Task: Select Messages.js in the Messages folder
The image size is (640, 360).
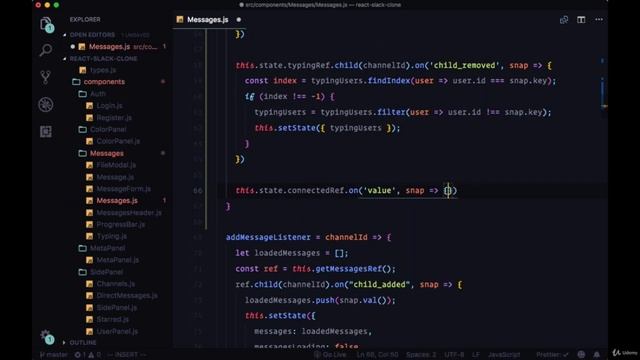Action: (x=117, y=200)
